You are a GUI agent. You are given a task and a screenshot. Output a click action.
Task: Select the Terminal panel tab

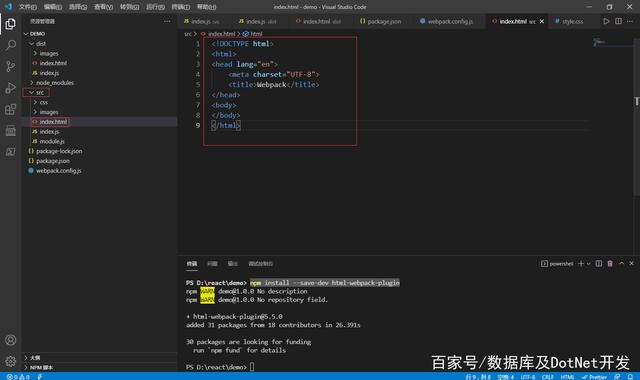pyautogui.click(x=192, y=264)
